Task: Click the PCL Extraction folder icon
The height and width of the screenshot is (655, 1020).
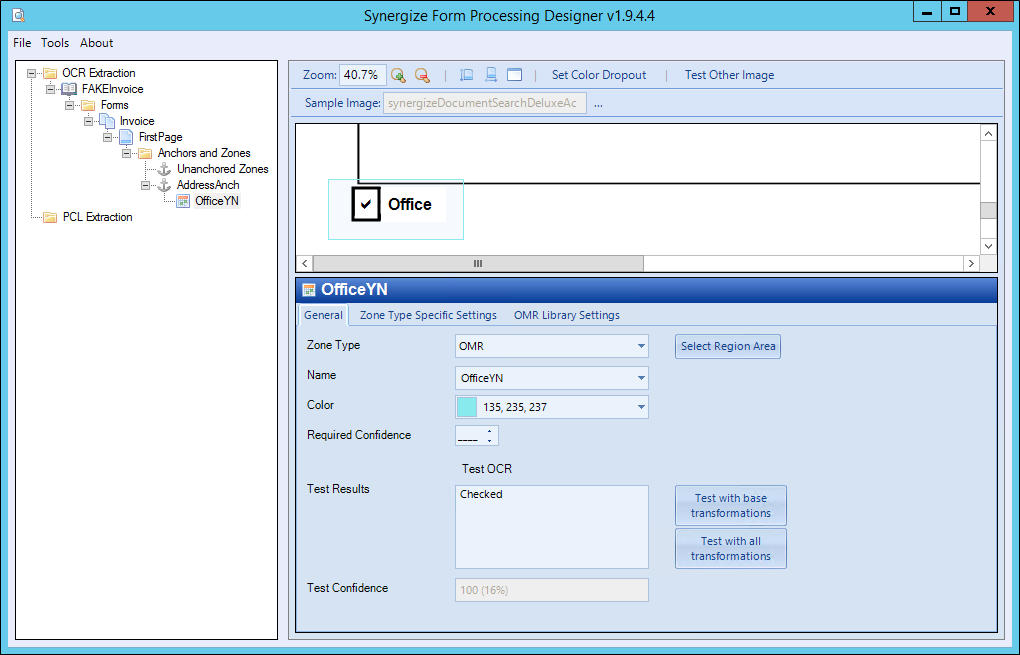Action: (x=50, y=217)
